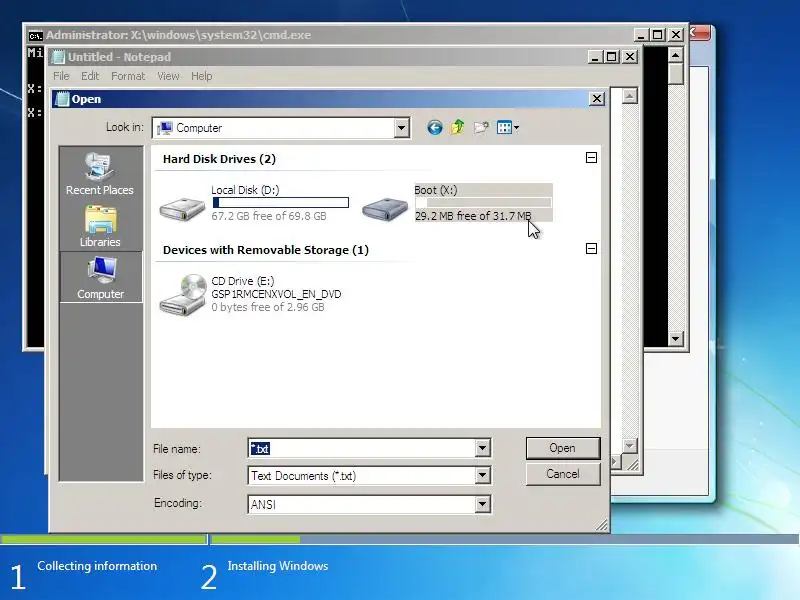The width and height of the screenshot is (800, 600).
Task: Click the Notepad window title icon
Action: (x=59, y=57)
